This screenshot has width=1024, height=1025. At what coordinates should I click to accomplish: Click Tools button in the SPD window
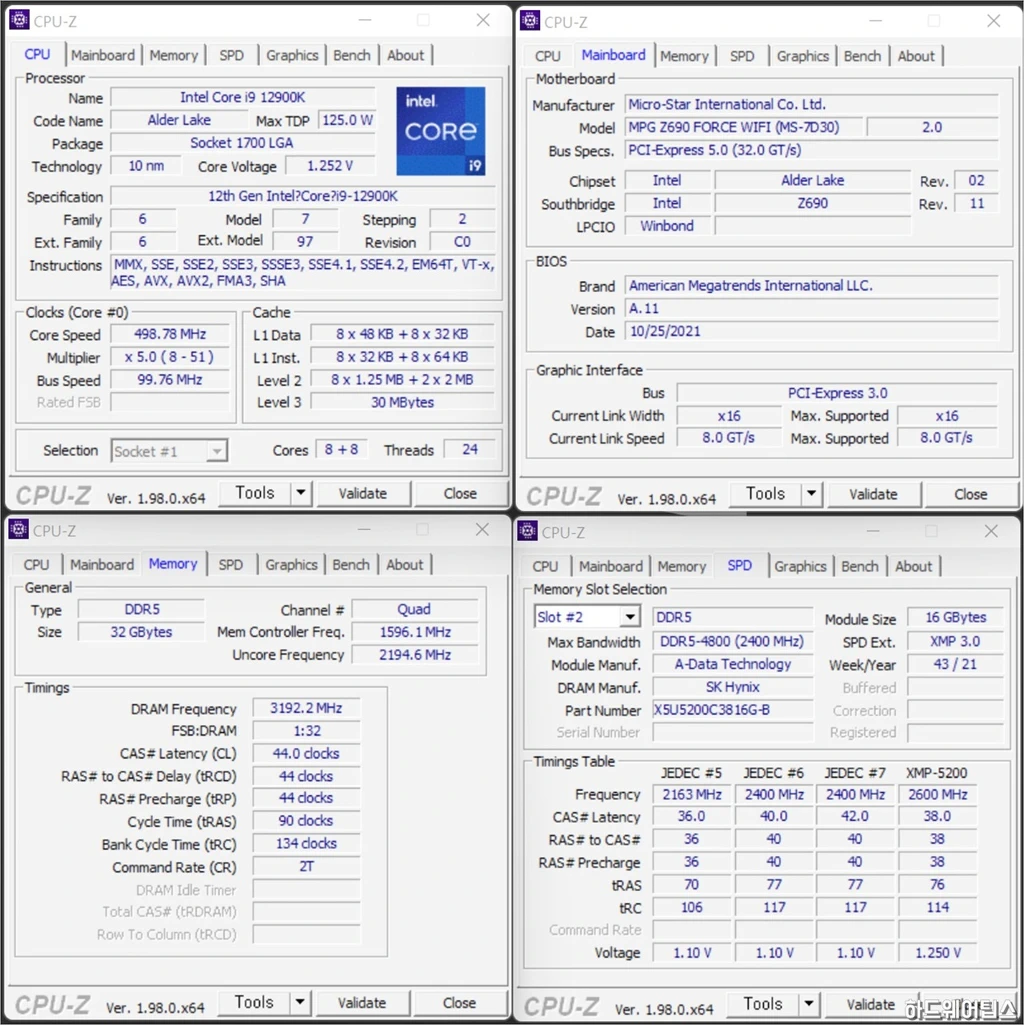pyautogui.click(x=763, y=1003)
